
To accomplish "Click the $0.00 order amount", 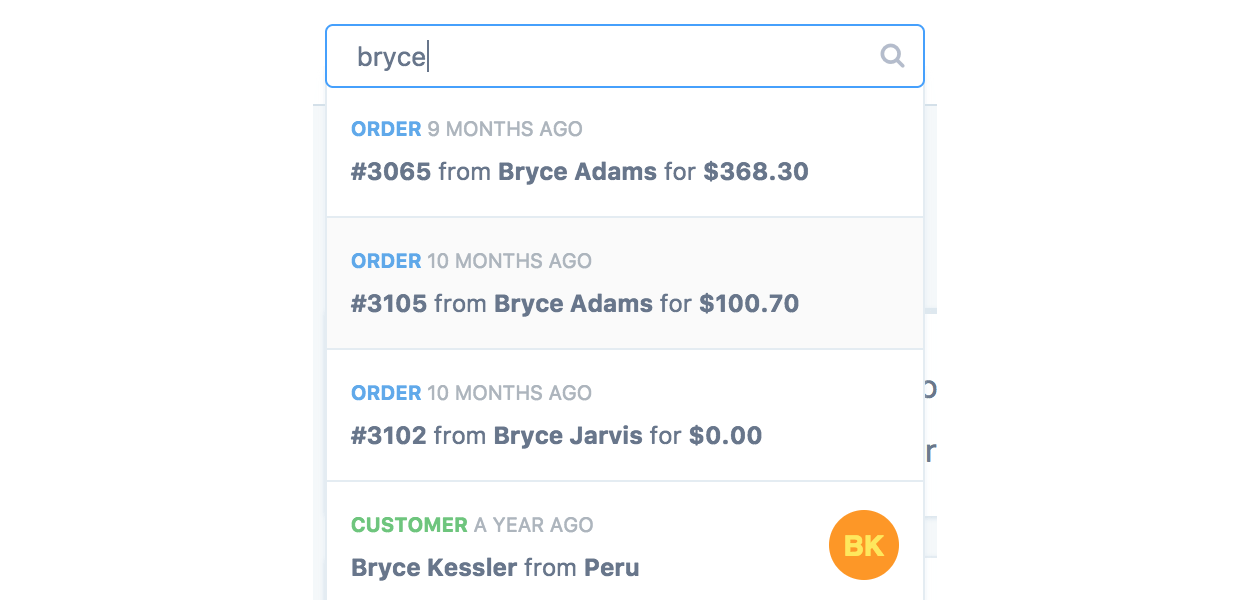I will coord(725,436).
